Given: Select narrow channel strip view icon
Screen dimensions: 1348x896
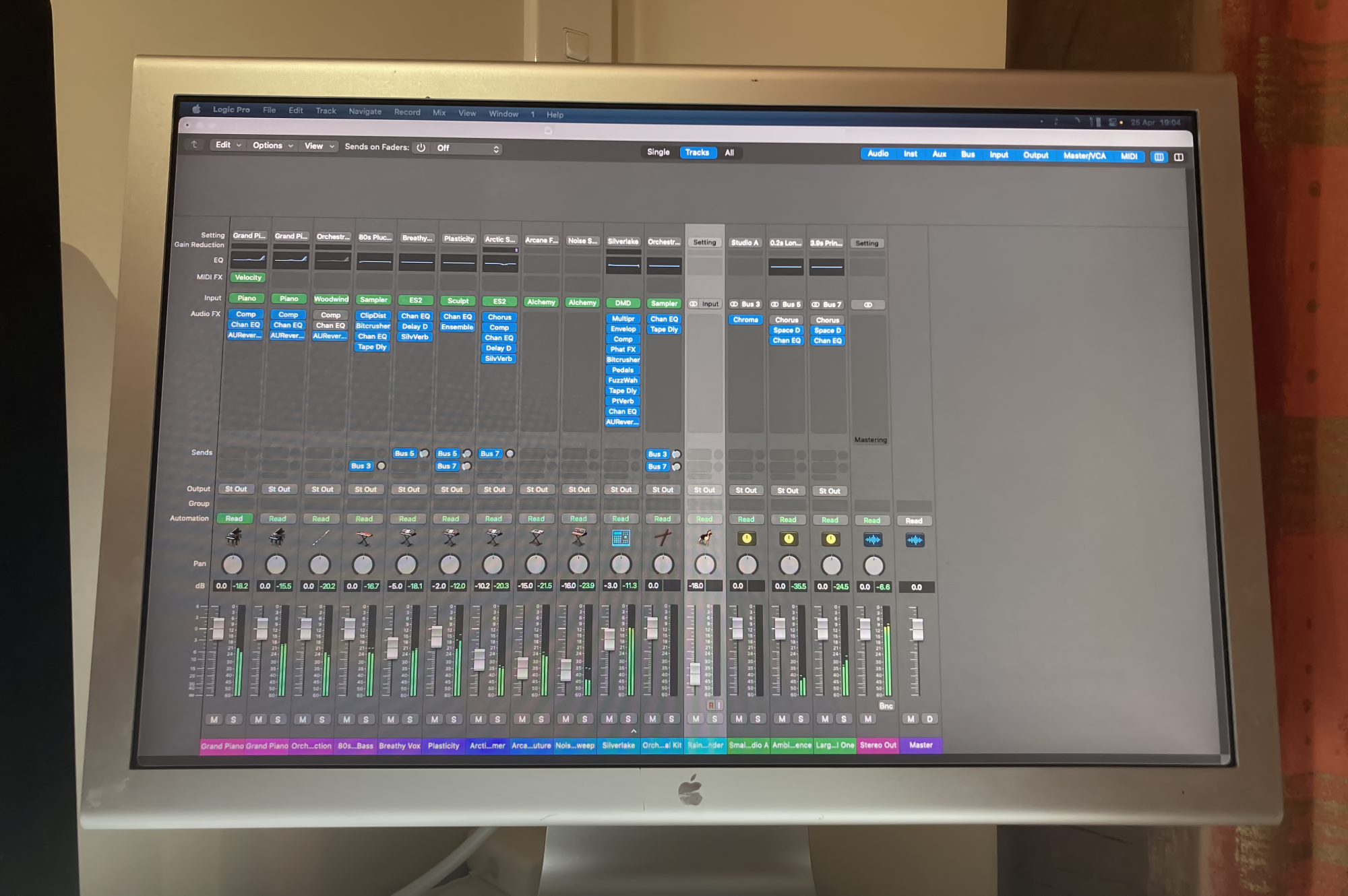Looking at the screenshot, I should [x=1159, y=157].
